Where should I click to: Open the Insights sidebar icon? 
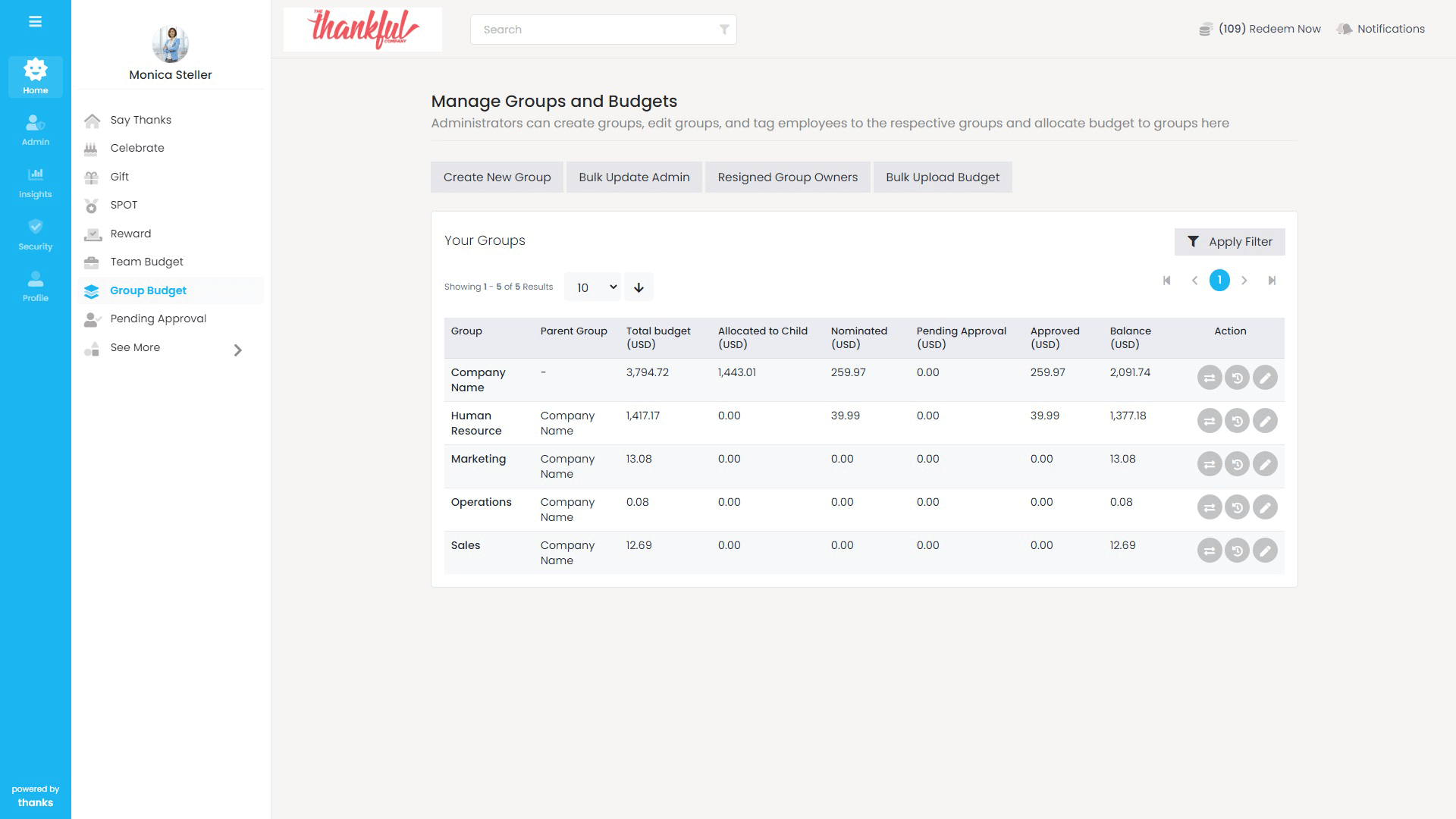[35, 182]
